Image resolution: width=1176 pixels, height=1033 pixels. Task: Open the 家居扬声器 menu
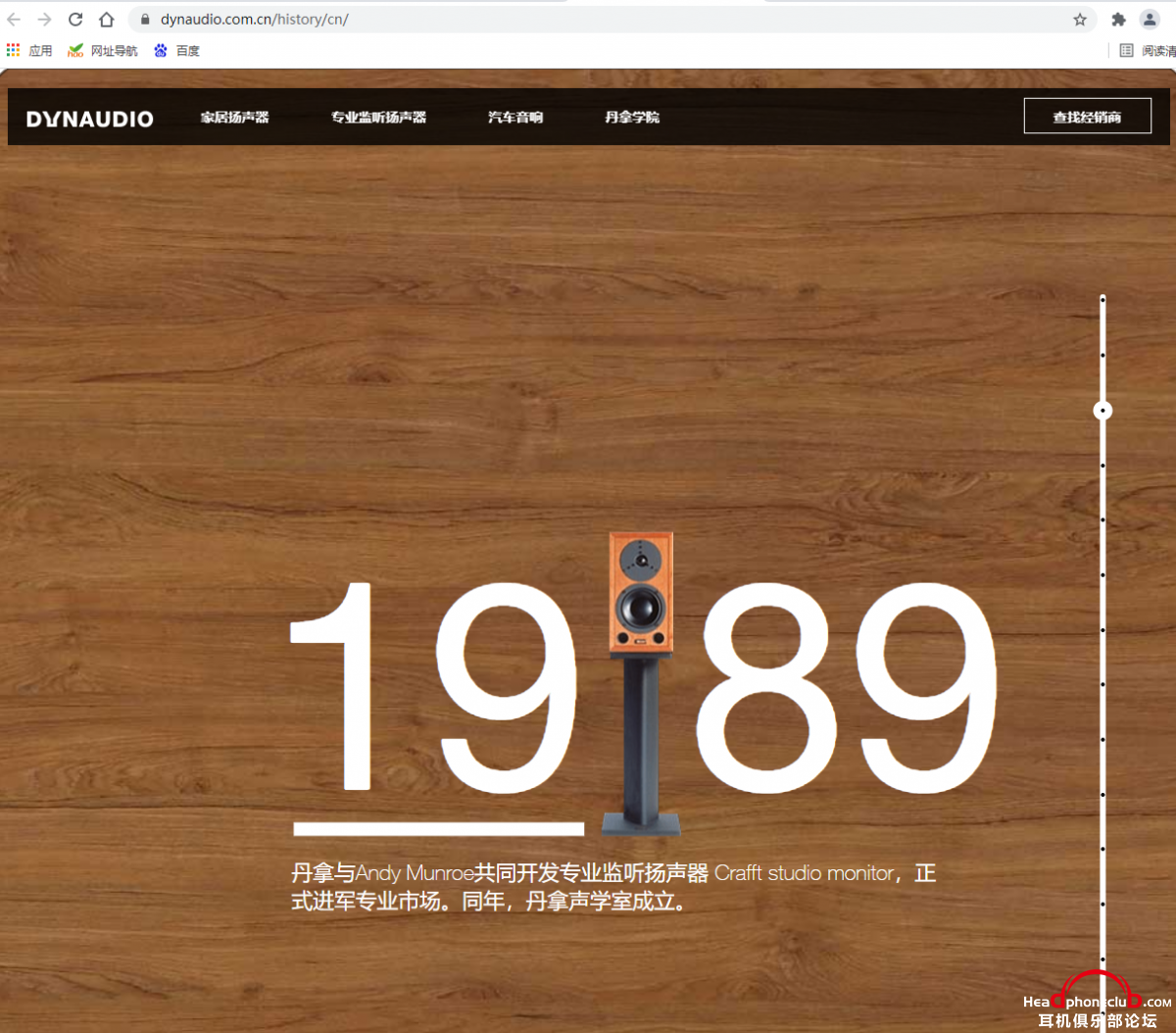click(x=234, y=117)
